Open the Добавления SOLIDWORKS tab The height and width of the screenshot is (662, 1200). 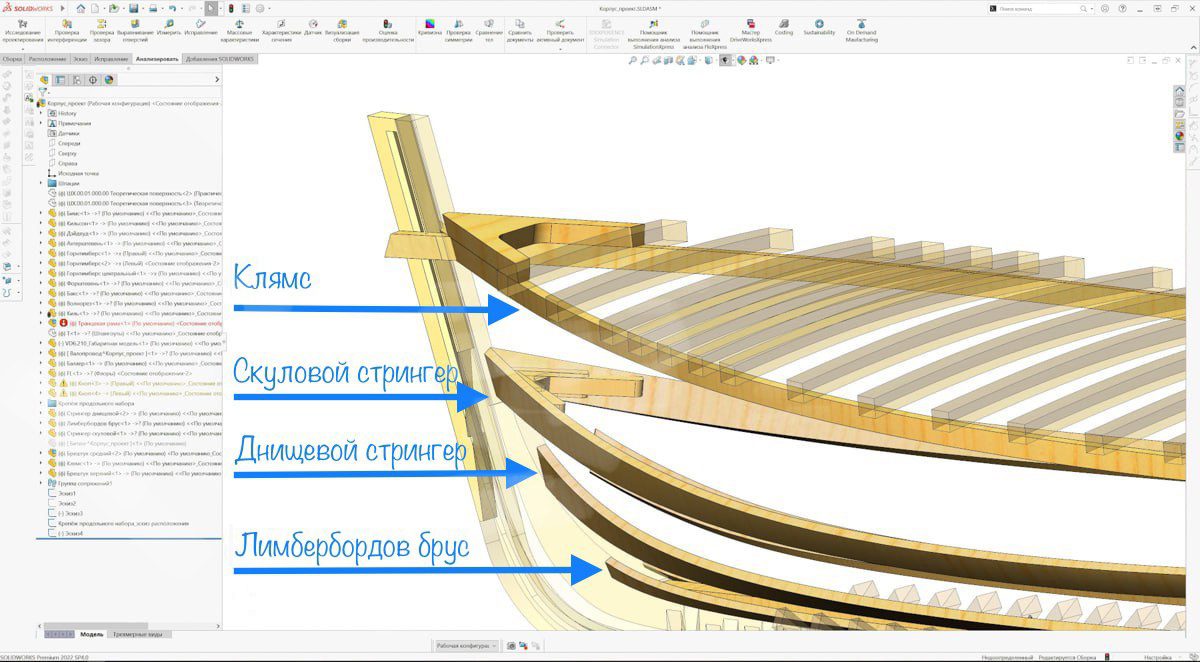tap(221, 59)
